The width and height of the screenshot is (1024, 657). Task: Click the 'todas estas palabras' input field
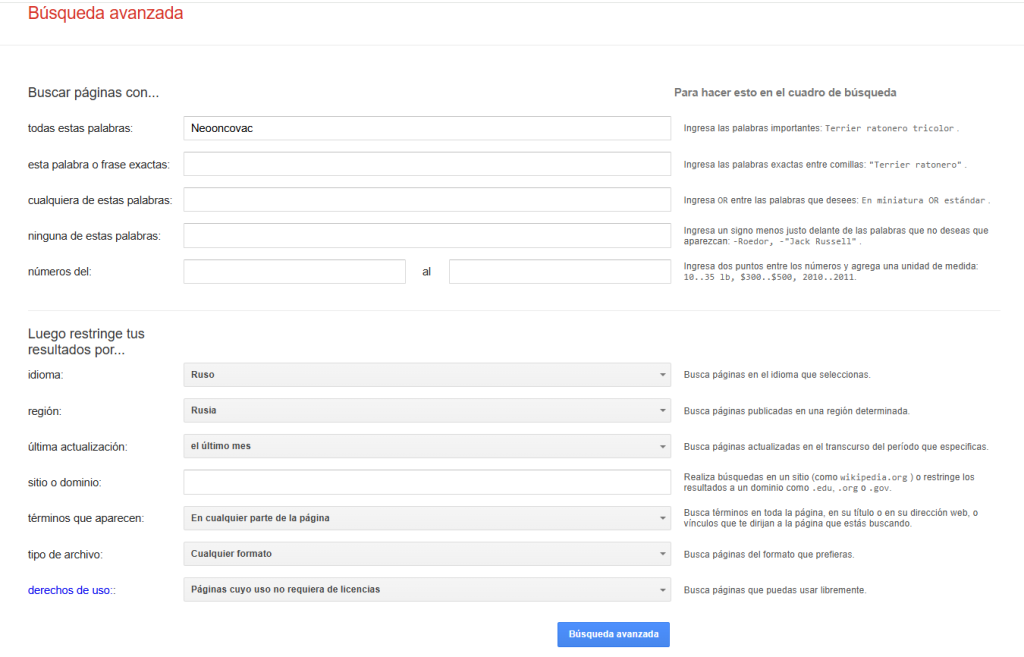pyautogui.click(x=427, y=128)
